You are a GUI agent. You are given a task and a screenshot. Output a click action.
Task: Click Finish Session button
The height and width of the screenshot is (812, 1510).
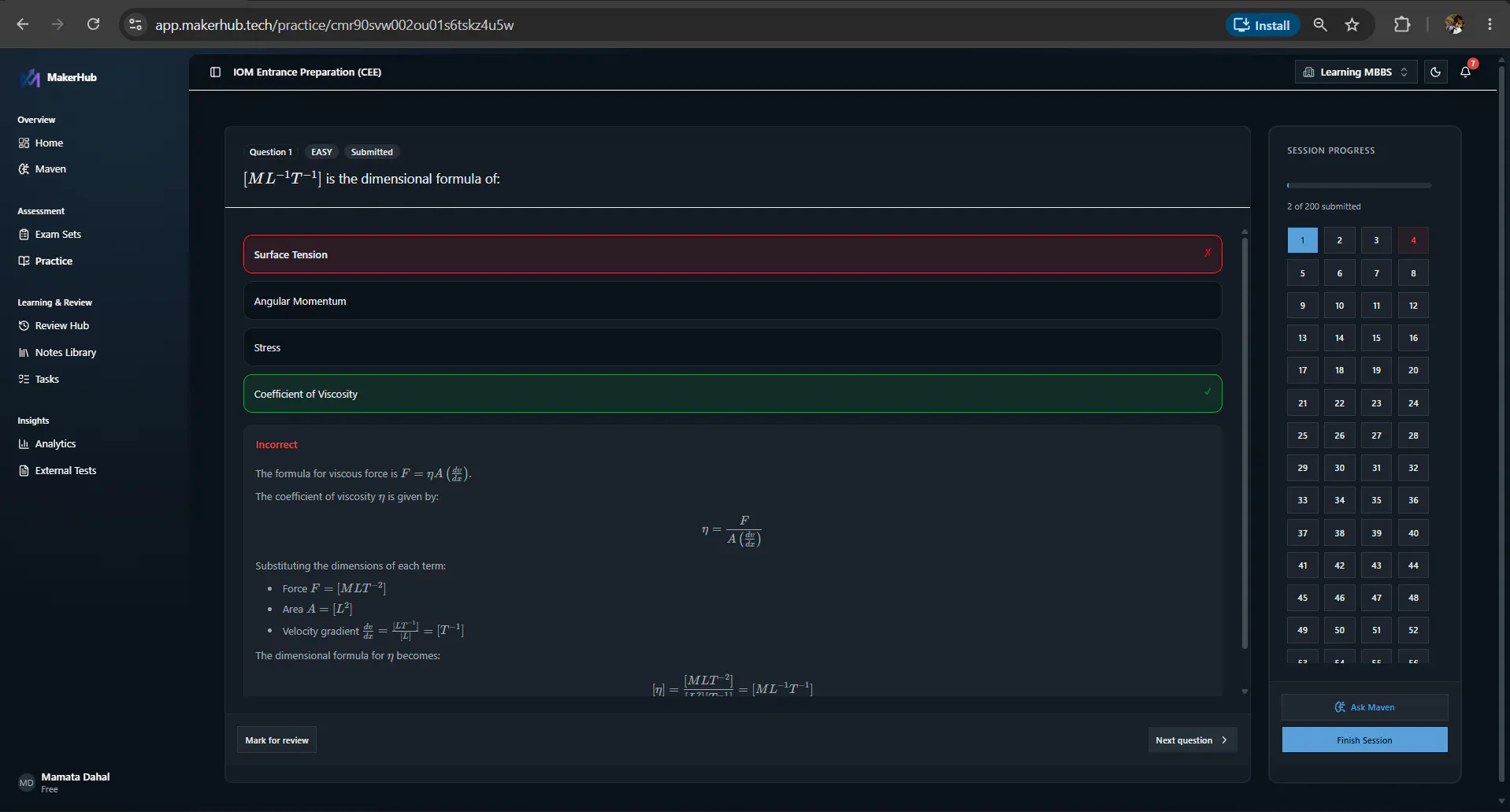pyautogui.click(x=1364, y=740)
